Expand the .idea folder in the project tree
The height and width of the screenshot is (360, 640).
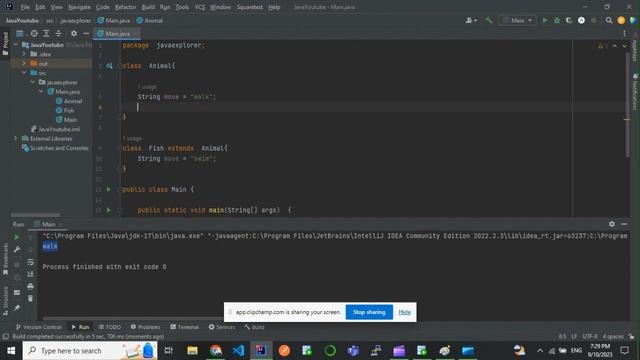(24, 54)
